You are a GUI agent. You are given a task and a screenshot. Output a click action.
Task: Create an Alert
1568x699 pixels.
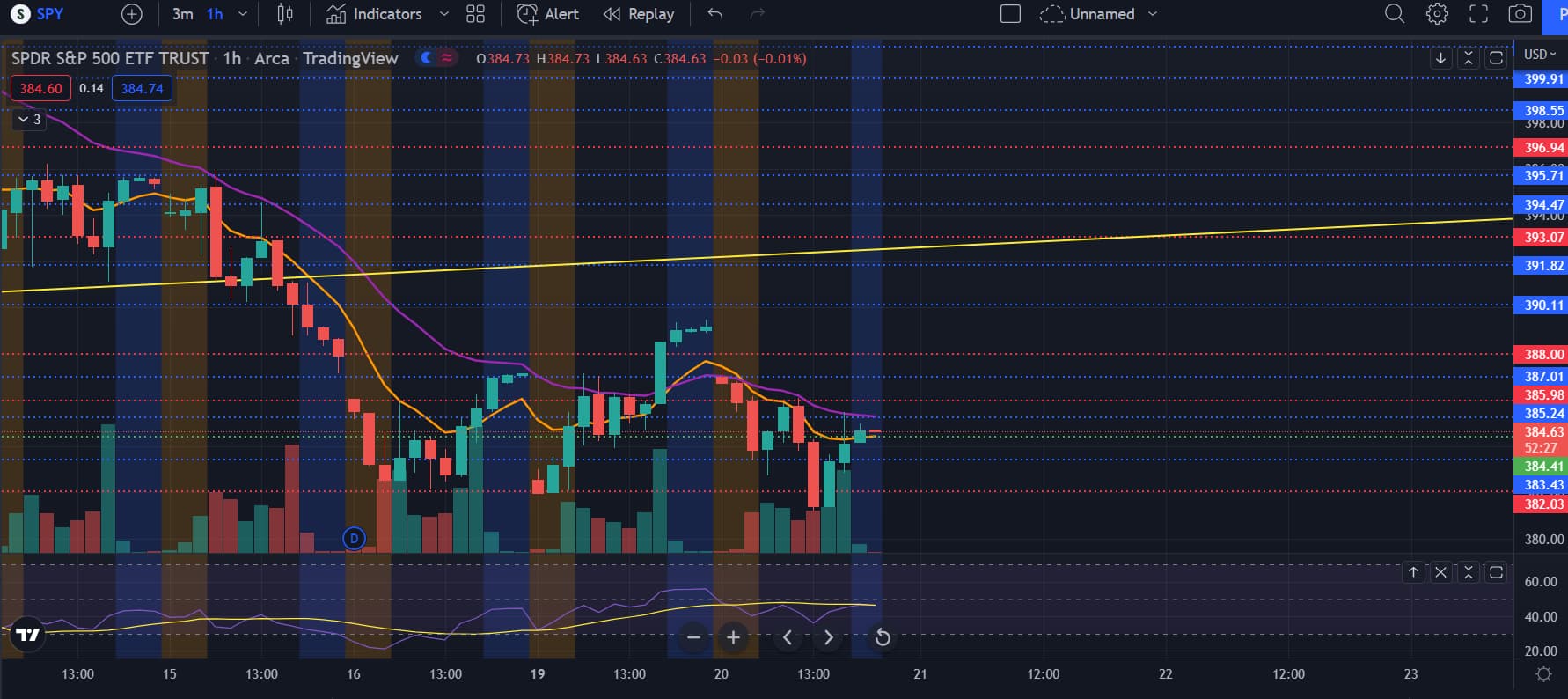click(547, 14)
